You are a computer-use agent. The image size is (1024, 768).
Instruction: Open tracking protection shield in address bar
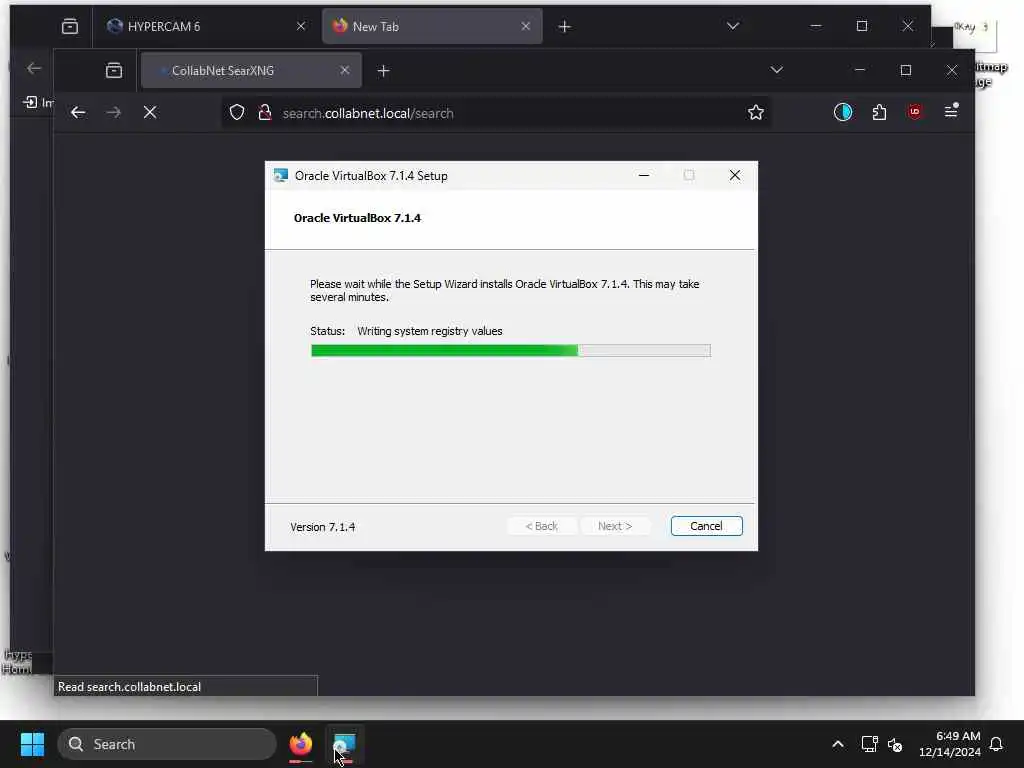click(236, 112)
